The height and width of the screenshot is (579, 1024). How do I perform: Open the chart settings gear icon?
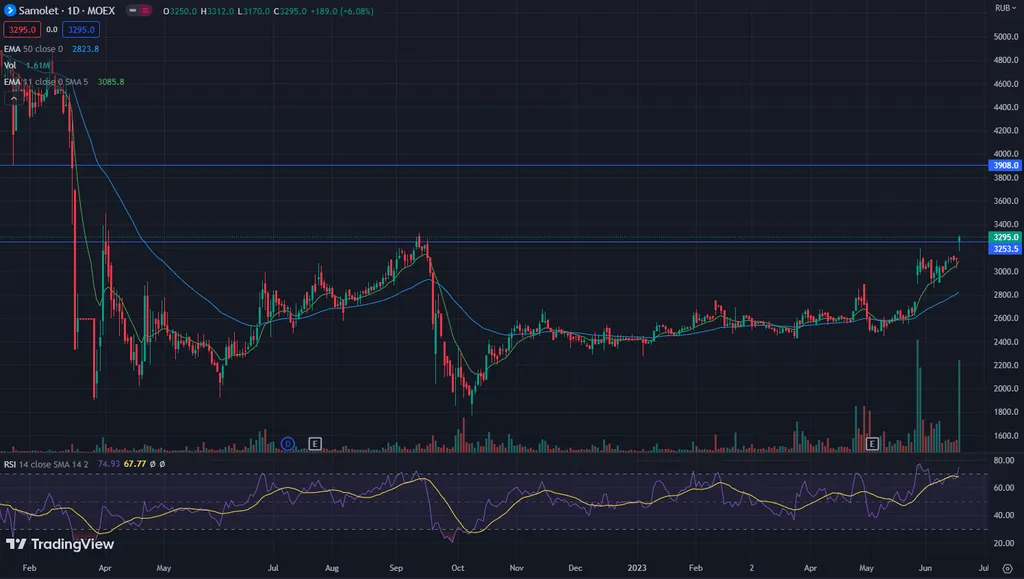pyautogui.click(x=1006, y=567)
